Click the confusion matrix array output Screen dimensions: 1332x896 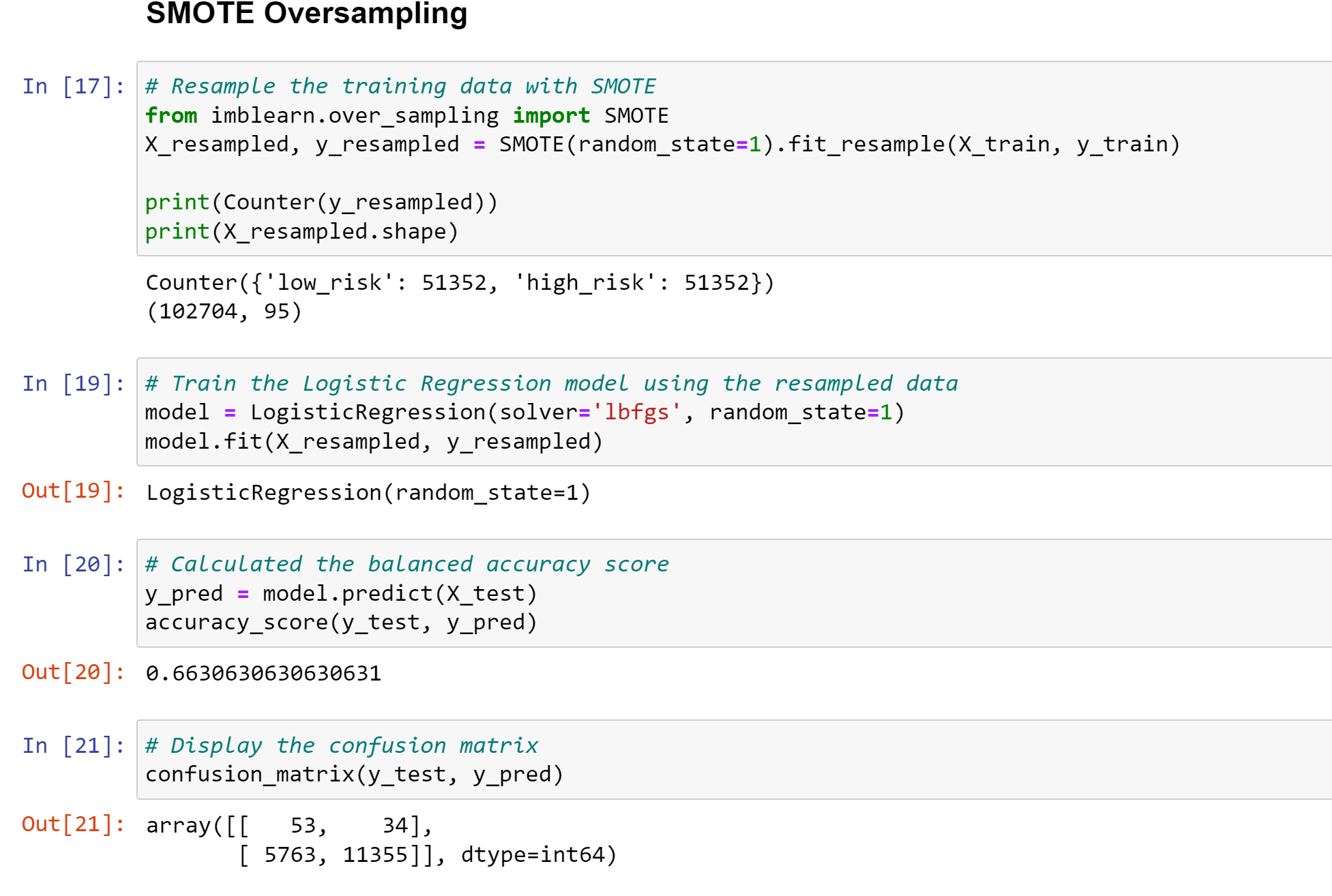click(381, 840)
